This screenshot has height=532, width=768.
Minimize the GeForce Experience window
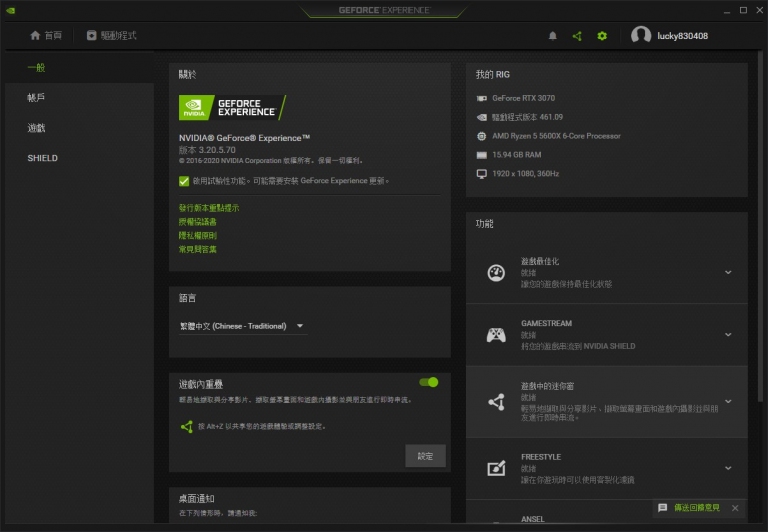tap(727, 10)
